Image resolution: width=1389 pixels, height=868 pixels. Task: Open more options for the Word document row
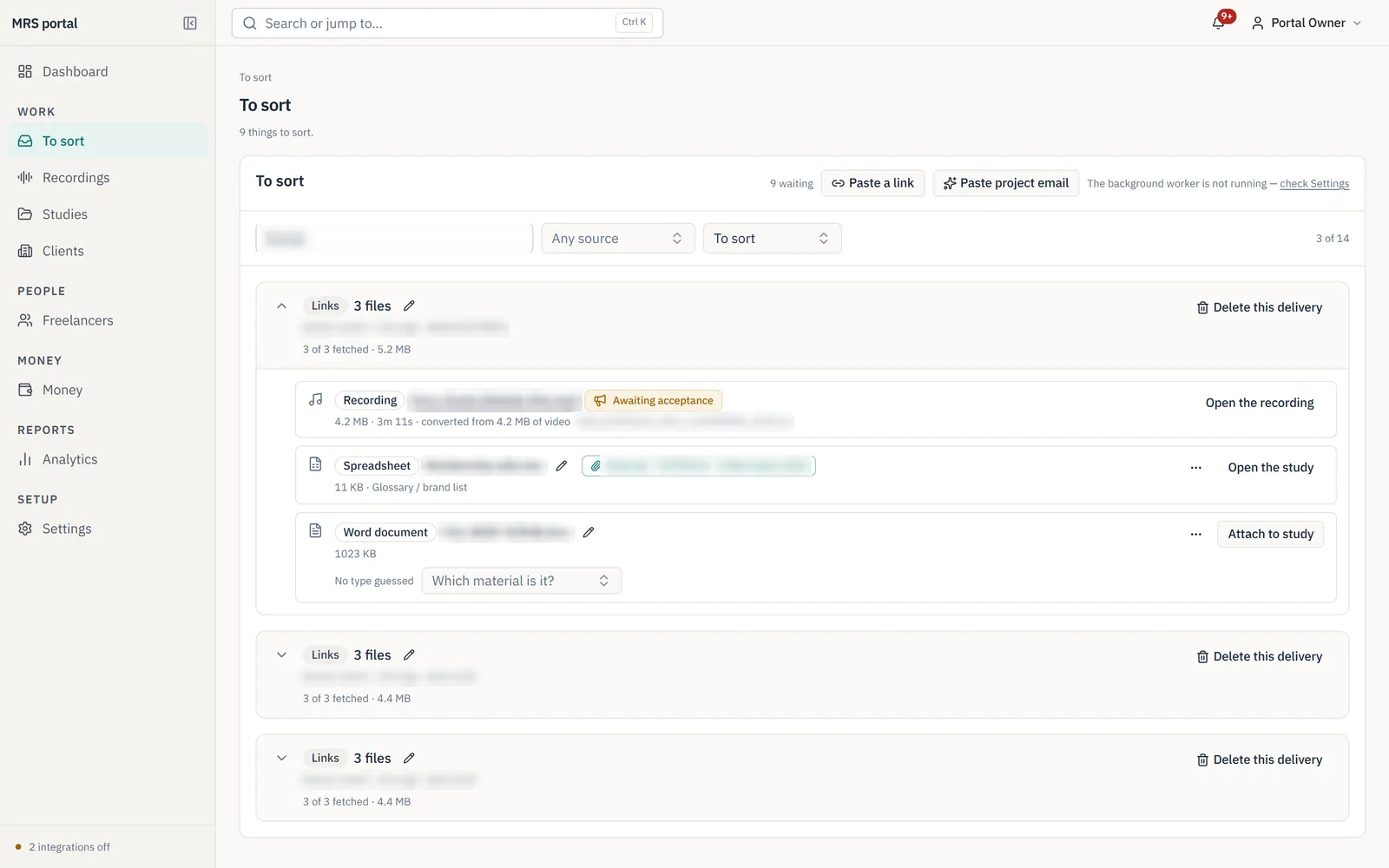tap(1196, 535)
